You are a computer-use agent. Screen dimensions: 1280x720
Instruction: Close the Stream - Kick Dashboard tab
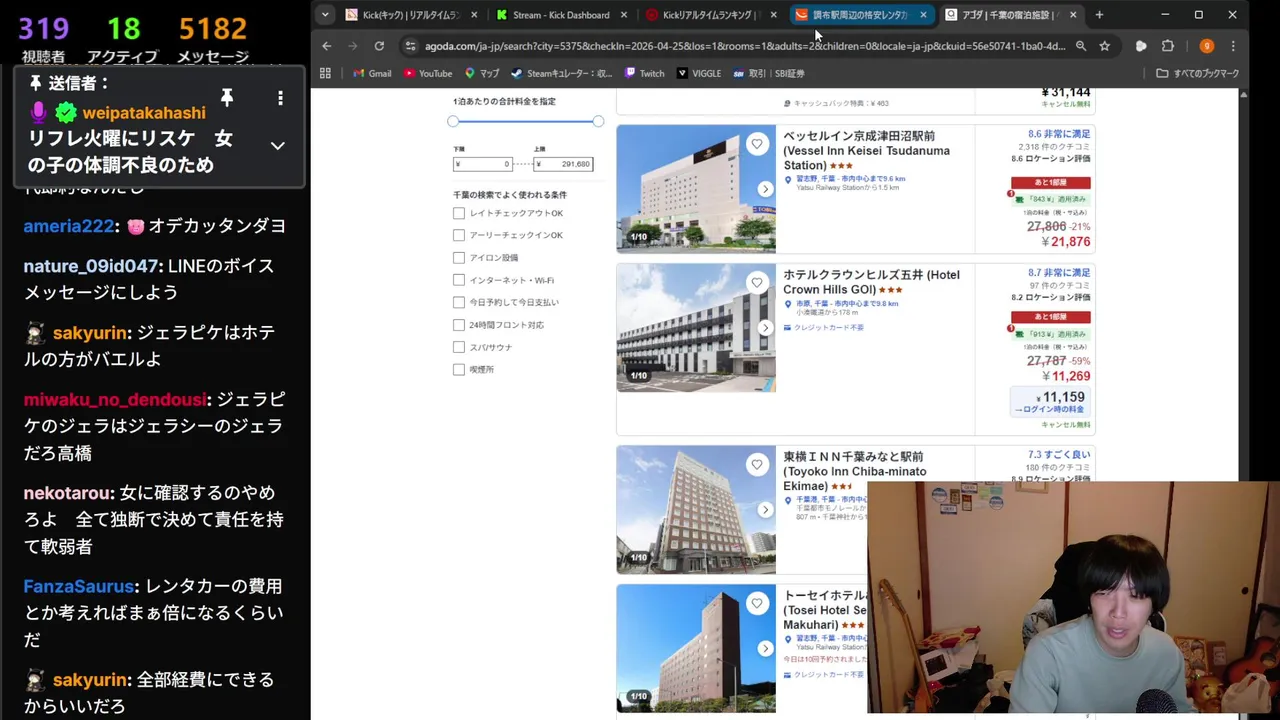(x=624, y=15)
